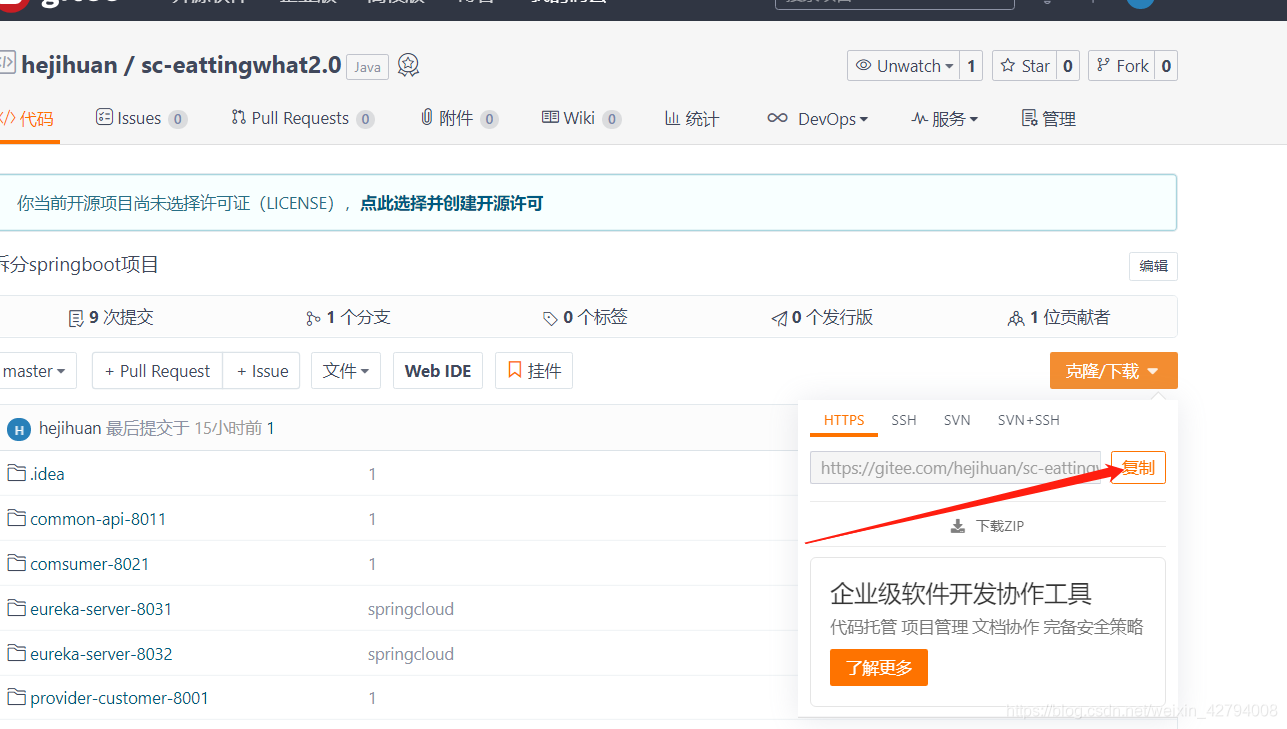Open the comsumer-8021 folder

[x=90, y=564]
